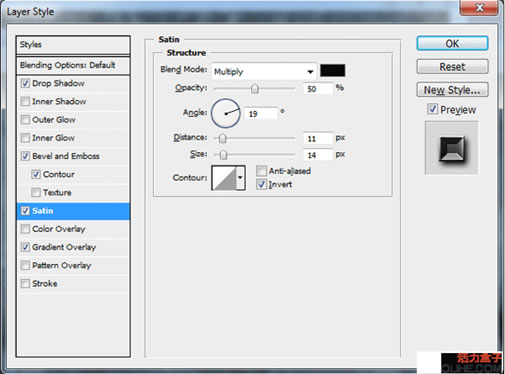Disable the Drop Shadow checkbox
The width and height of the screenshot is (505, 374).
pyautogui.click(x=25, y=83)
